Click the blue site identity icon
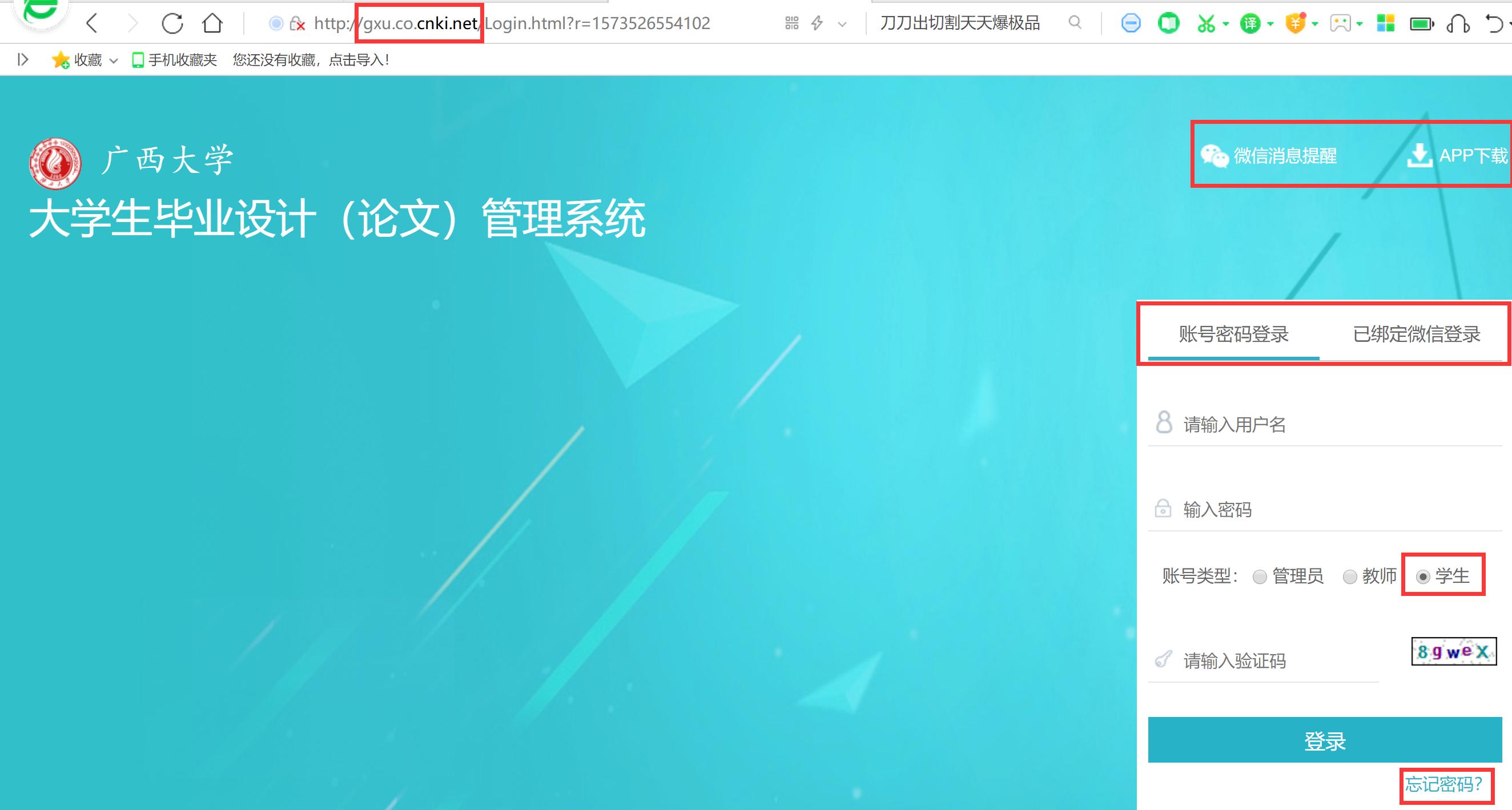The height and width of the screenshot is (810, 1512). [x=276, y=23]
